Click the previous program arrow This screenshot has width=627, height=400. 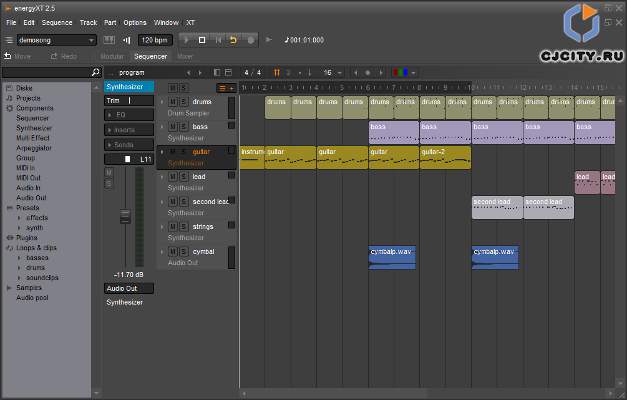tap(188, 73)
